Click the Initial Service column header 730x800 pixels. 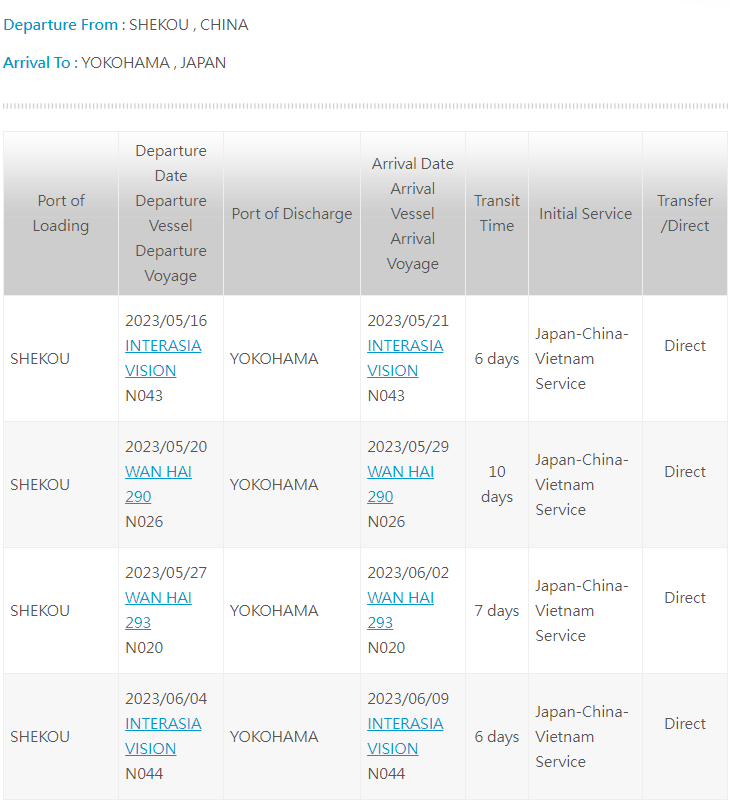[585, 214]
